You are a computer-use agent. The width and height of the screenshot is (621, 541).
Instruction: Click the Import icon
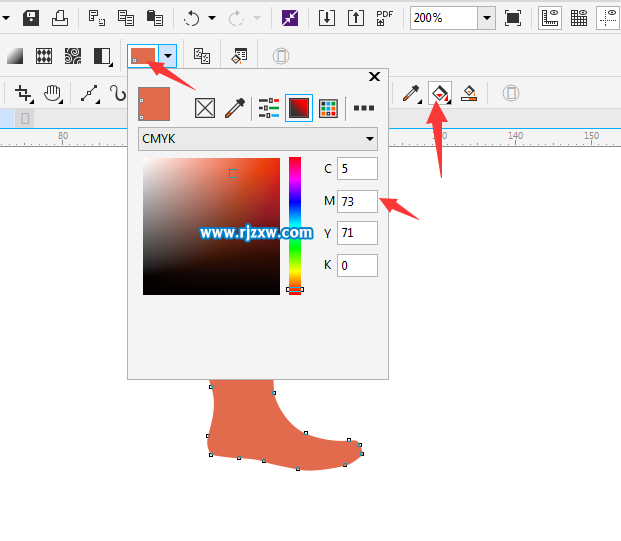[327, 18]
